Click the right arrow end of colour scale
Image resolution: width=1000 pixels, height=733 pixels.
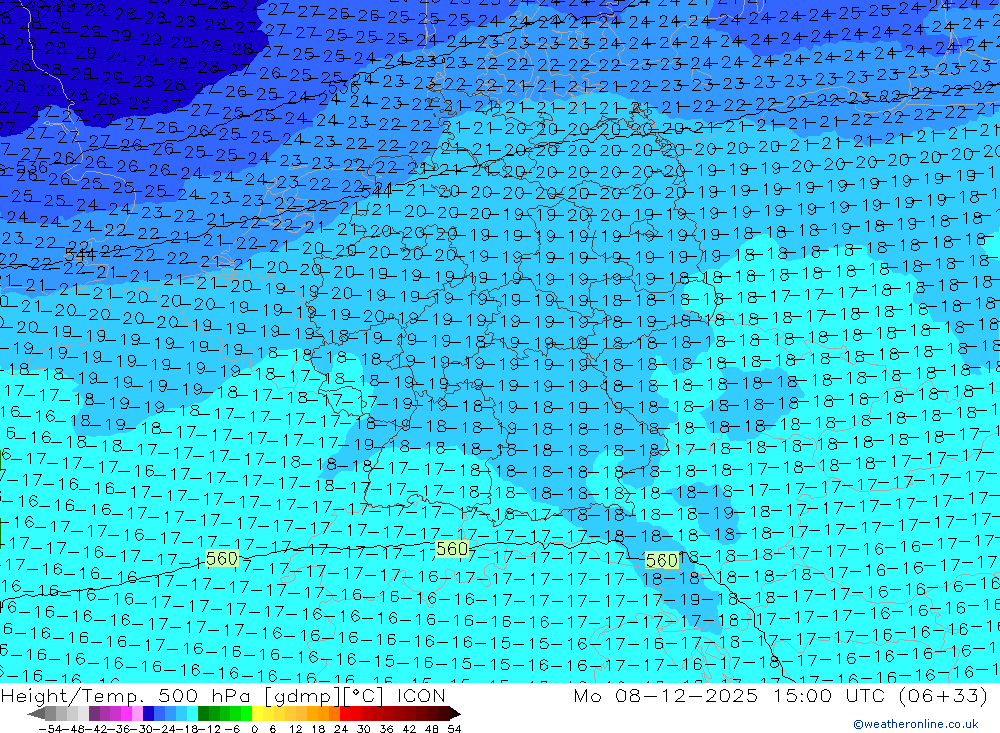453,713
